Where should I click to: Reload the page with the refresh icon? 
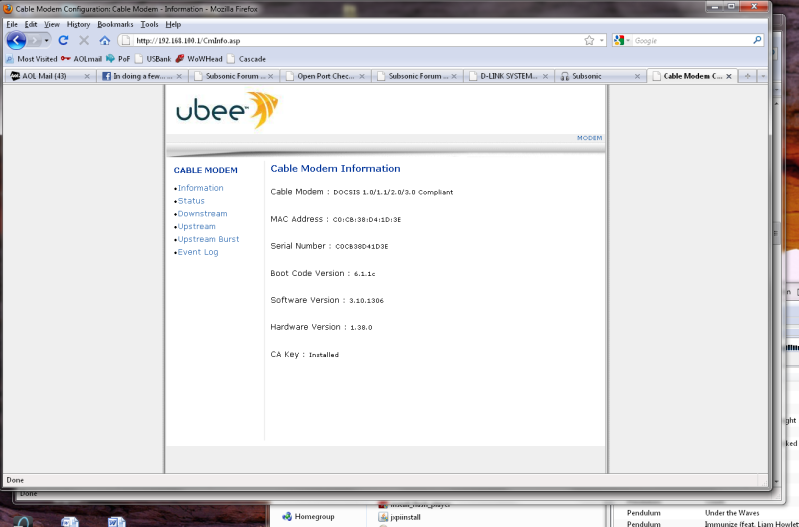point(63,40)
